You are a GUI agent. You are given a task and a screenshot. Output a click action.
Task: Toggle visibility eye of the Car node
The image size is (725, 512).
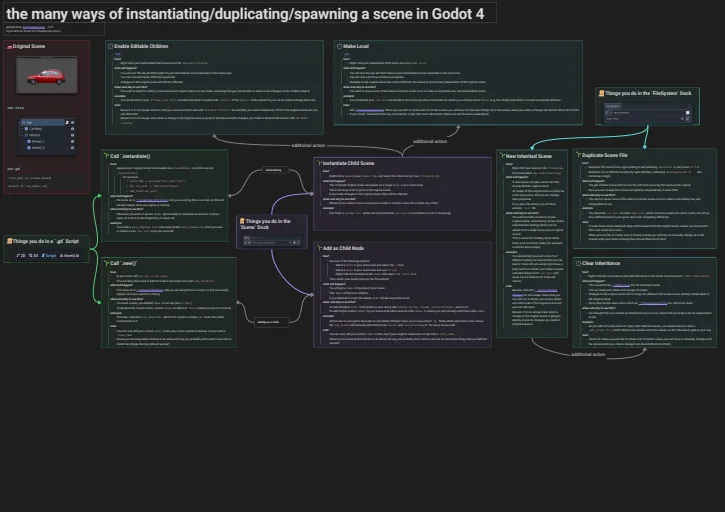72,123
